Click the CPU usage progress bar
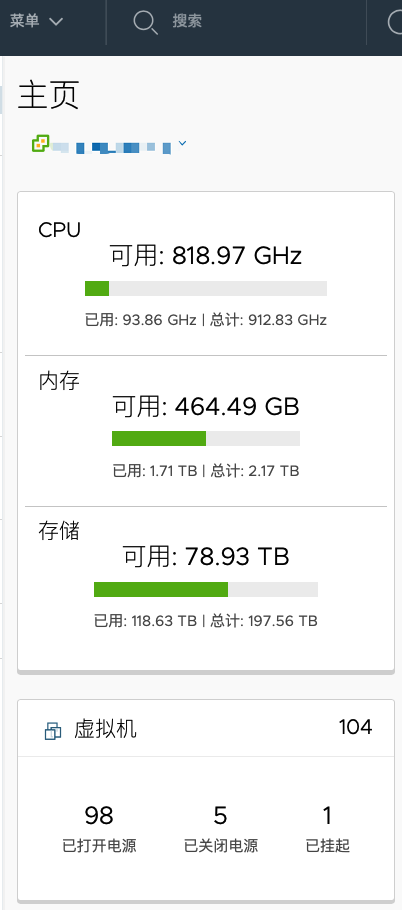The height and width of the screenshot is (910, 402). 206,288
